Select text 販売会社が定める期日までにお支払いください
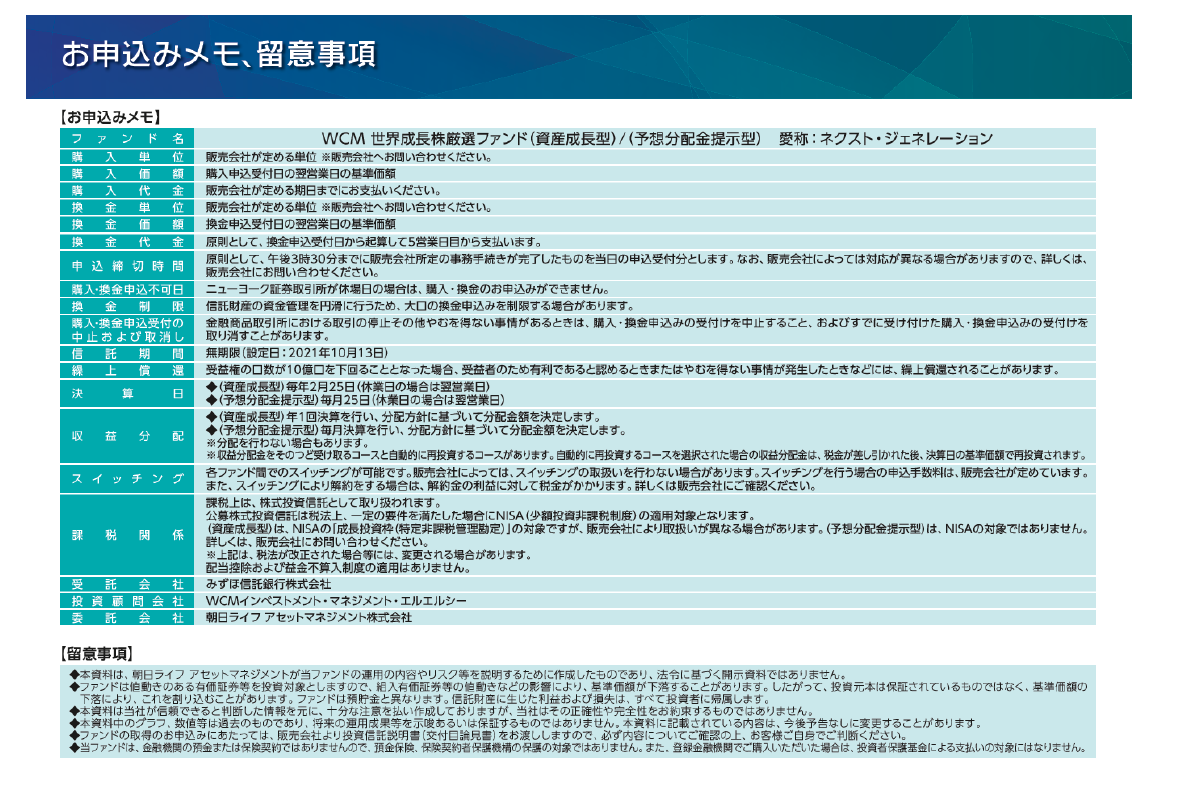The height and width of the screenshot is (788, 1193). [x=324, y=190]
